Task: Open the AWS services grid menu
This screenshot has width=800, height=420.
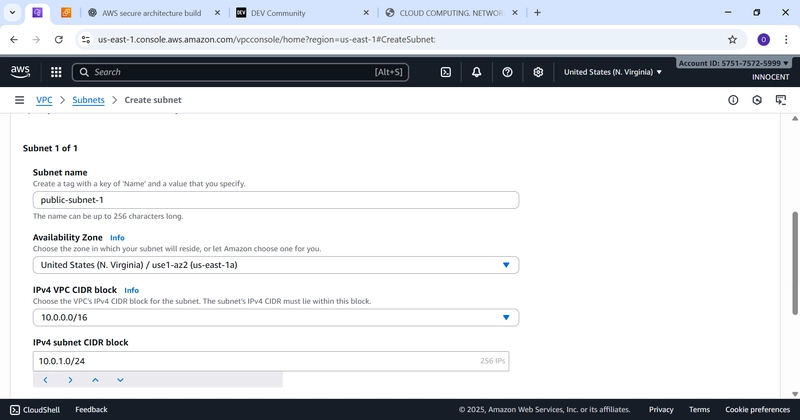Action: 56,72
